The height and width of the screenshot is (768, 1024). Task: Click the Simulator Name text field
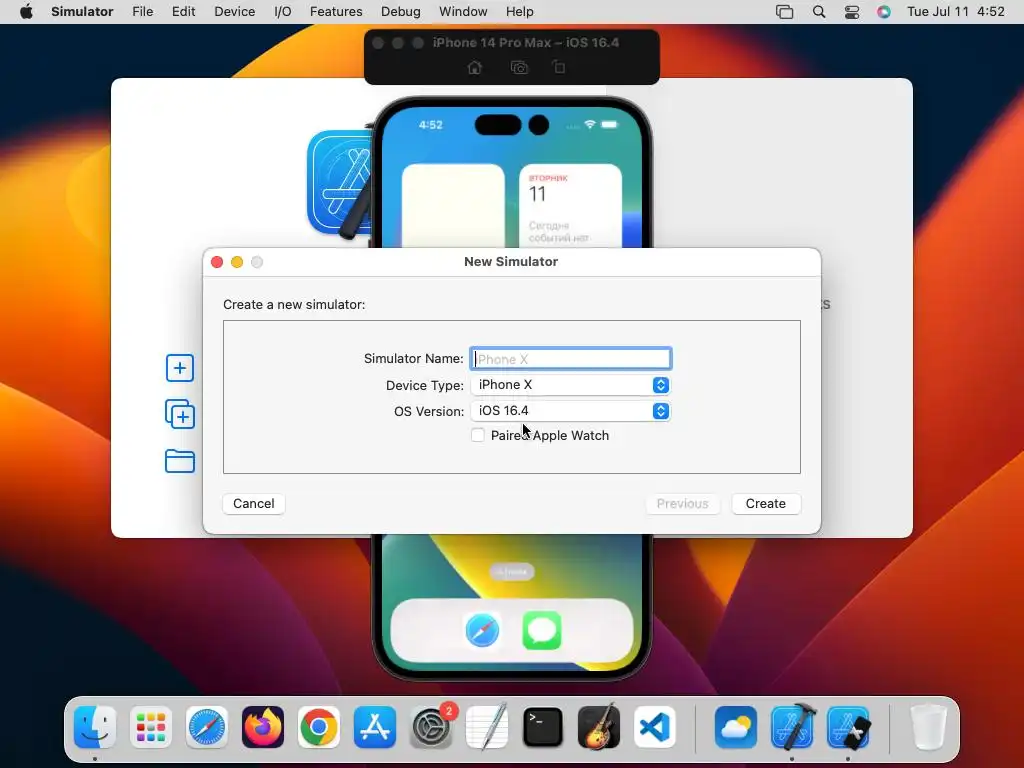point(571,359)
